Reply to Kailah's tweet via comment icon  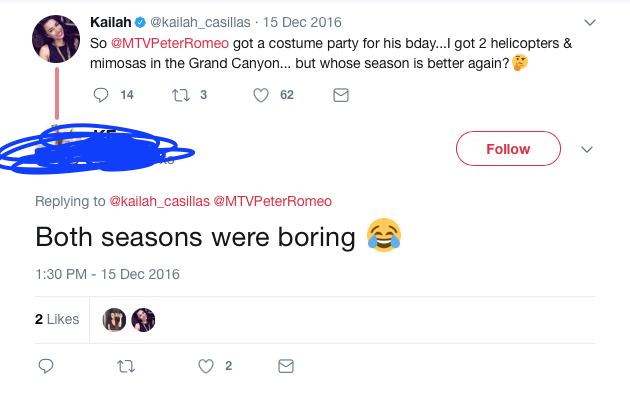coord(101,95)
